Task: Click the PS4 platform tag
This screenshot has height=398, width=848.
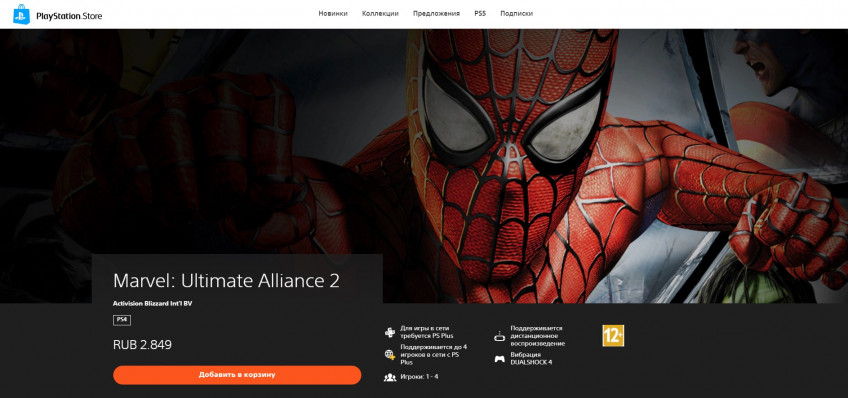Action: pos(122,320)
